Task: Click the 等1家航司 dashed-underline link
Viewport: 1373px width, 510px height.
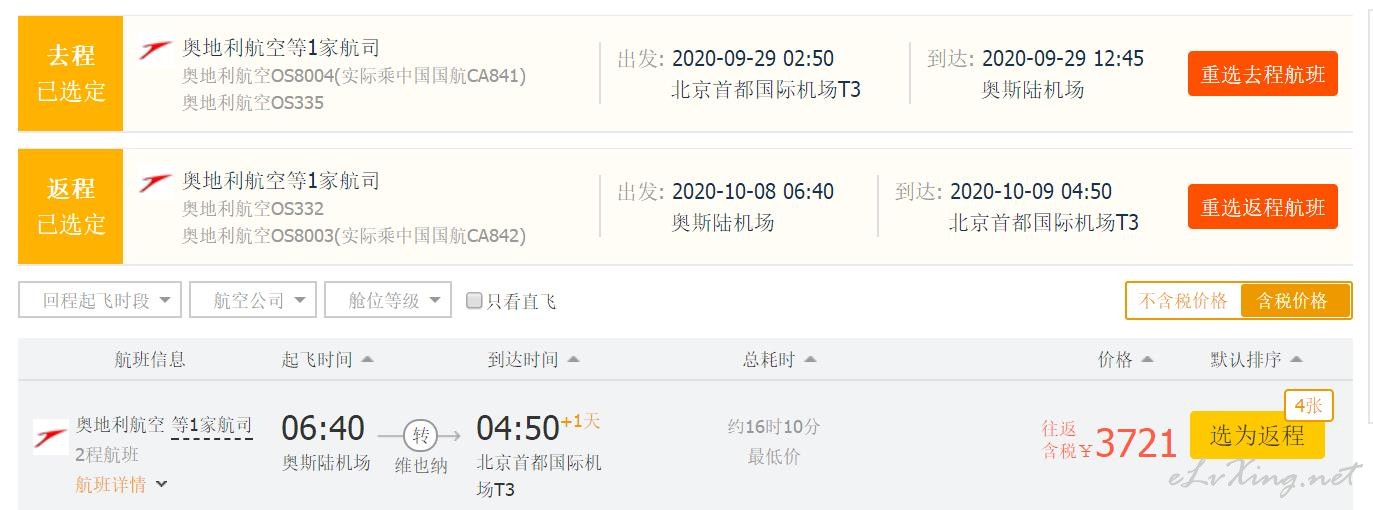Action: click(x=212, y=426)
